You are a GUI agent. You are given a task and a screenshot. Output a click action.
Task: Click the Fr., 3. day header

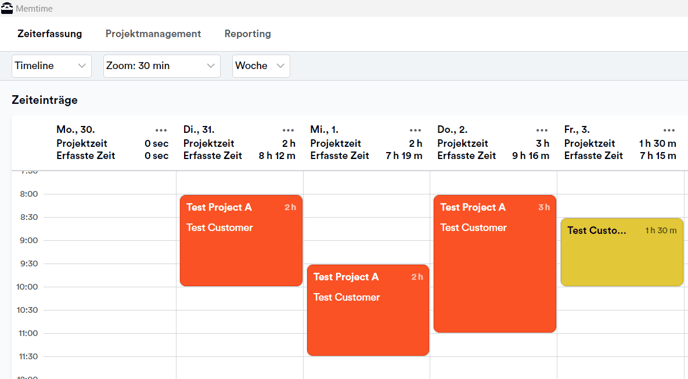pyautogui.click(x=577, y=130)
